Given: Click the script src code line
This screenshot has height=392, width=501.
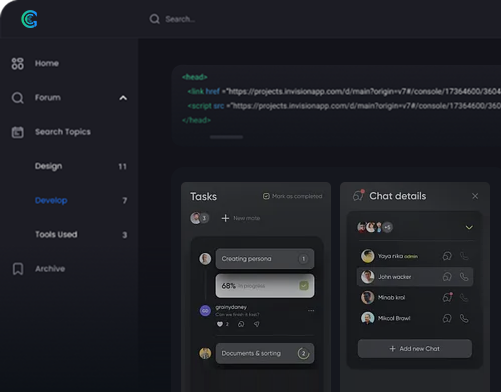Looking at the screenshot, I should (x=344, y=106).
